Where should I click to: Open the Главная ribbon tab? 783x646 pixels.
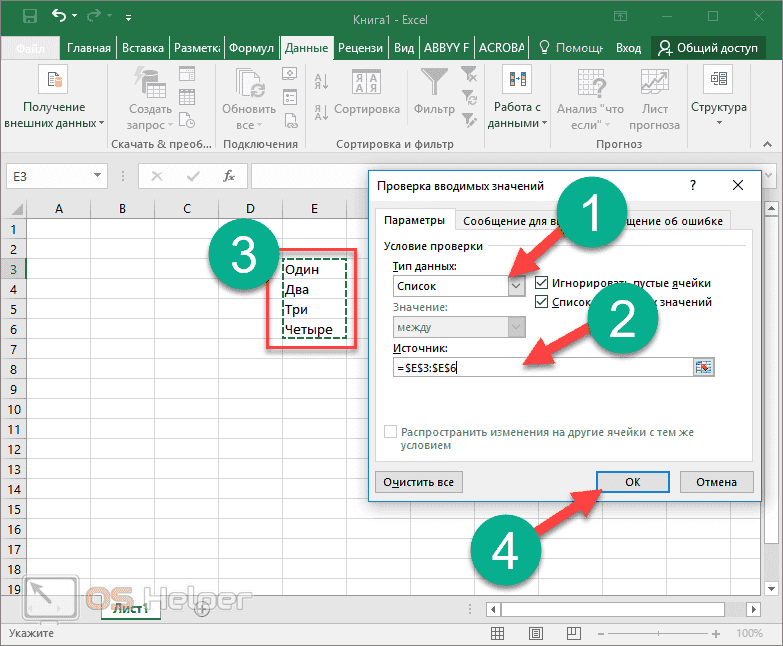pyautogui.click(x=89, y=48)
